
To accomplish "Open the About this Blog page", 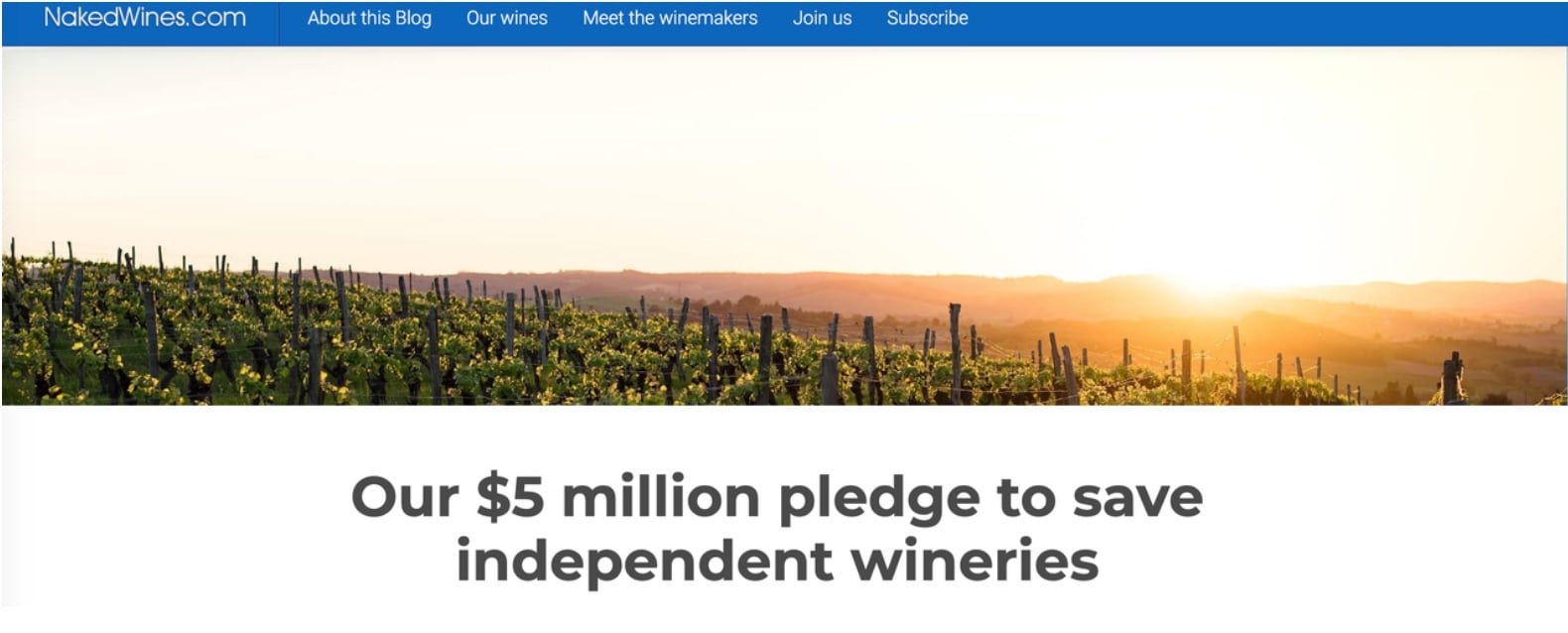I will point(369,18).
